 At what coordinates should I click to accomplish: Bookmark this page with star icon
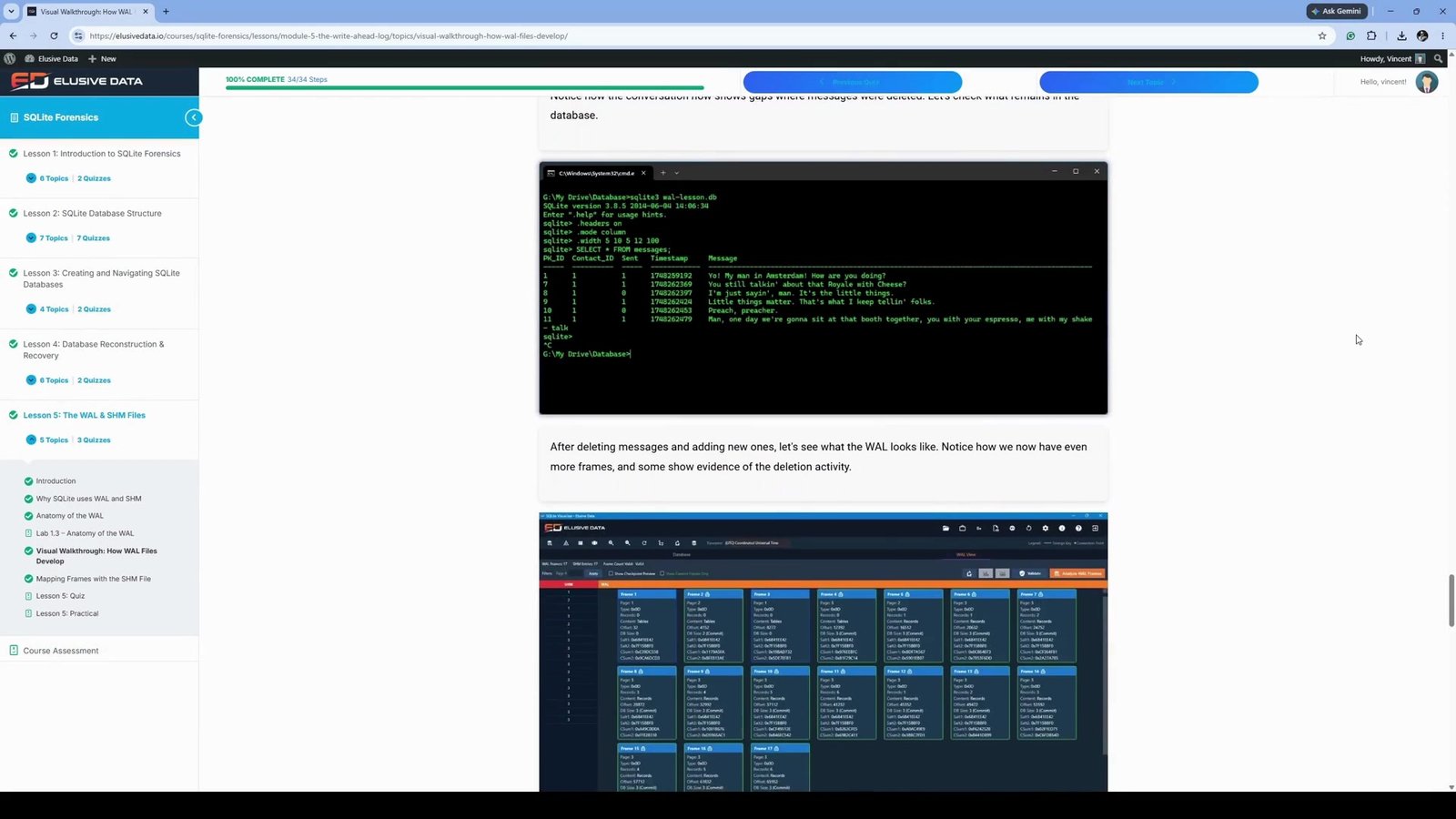click(1322, 35)
